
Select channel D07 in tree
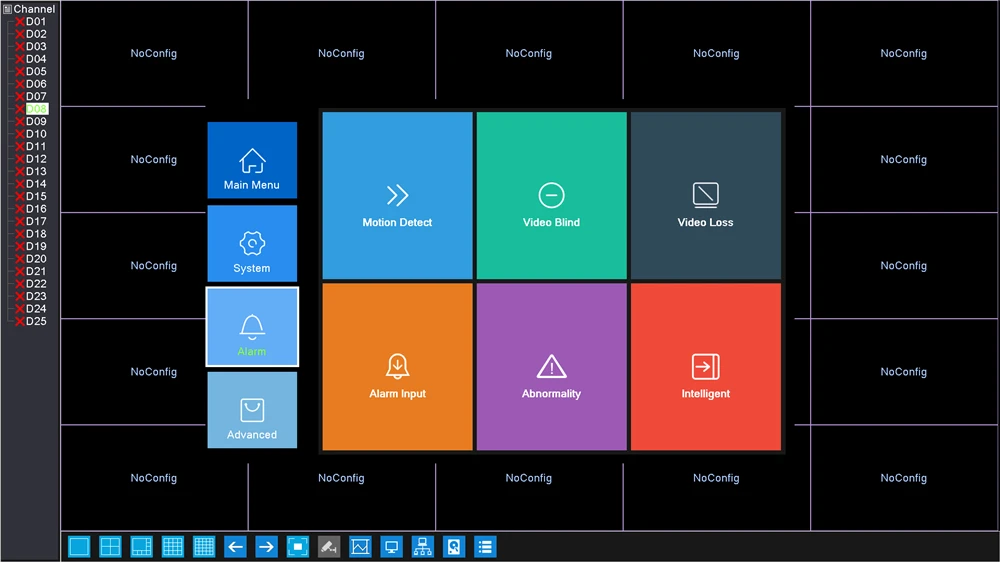36,96
